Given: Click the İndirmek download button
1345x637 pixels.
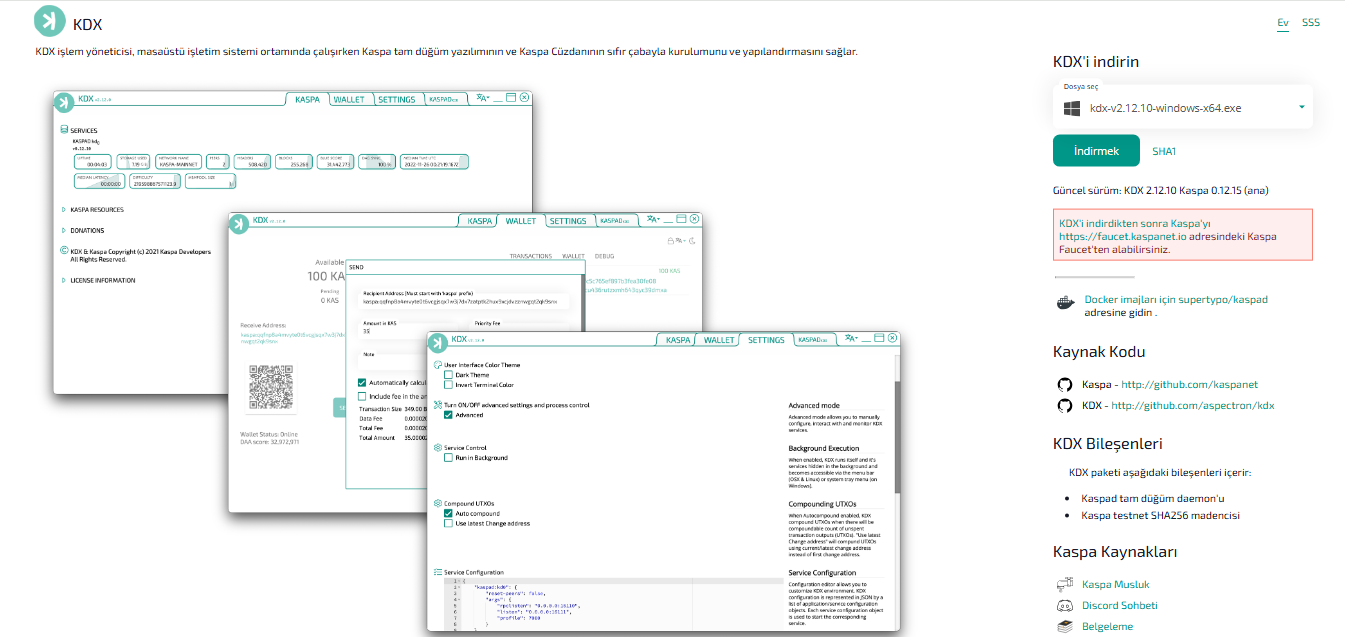Looking at the screenshot, I should (1096, 151).
